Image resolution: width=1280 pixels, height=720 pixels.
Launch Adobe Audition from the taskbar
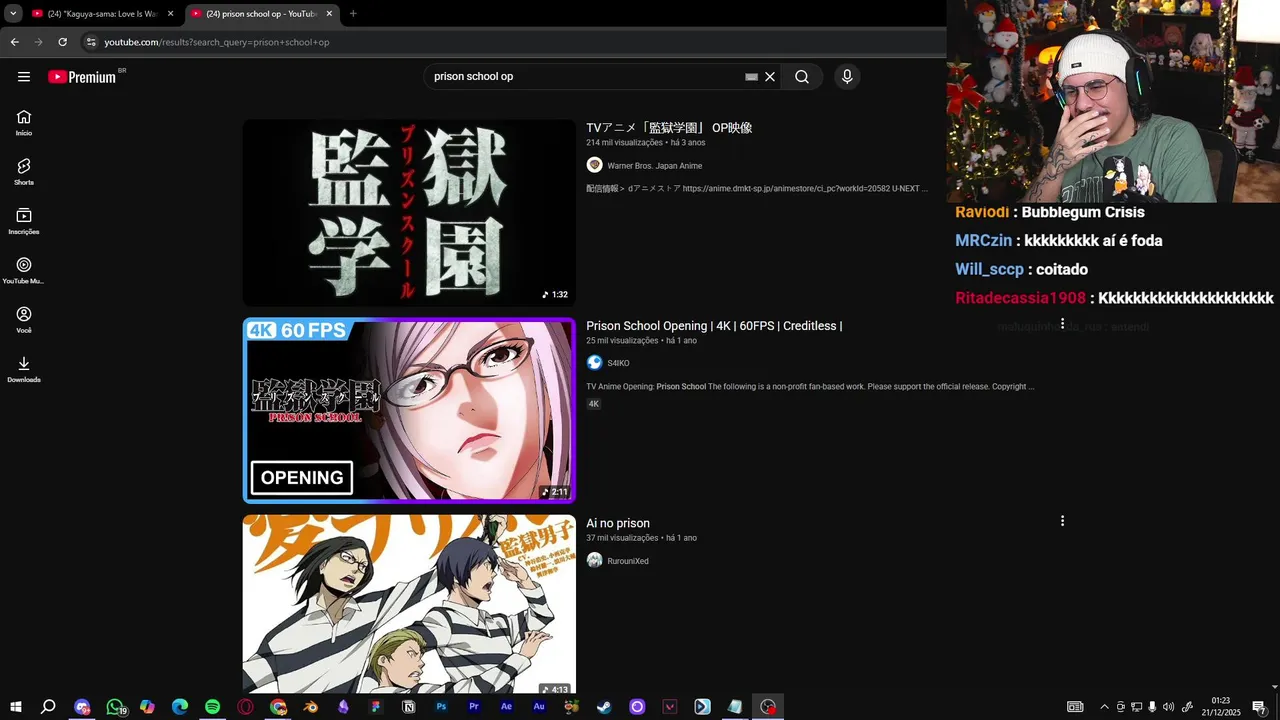click(x=539, y=707)
